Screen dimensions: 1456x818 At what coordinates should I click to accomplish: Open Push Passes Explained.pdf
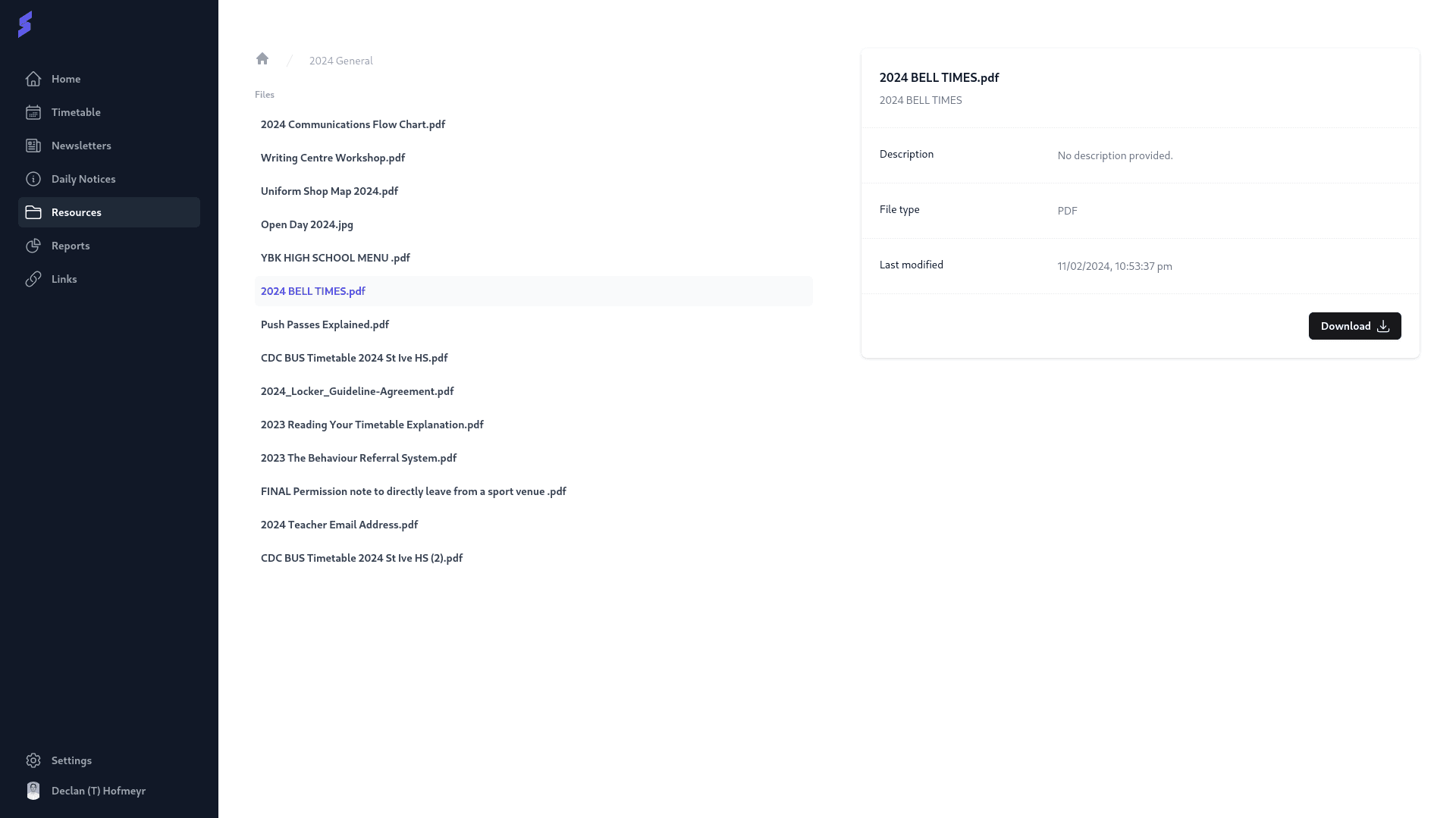pos(325,324)
